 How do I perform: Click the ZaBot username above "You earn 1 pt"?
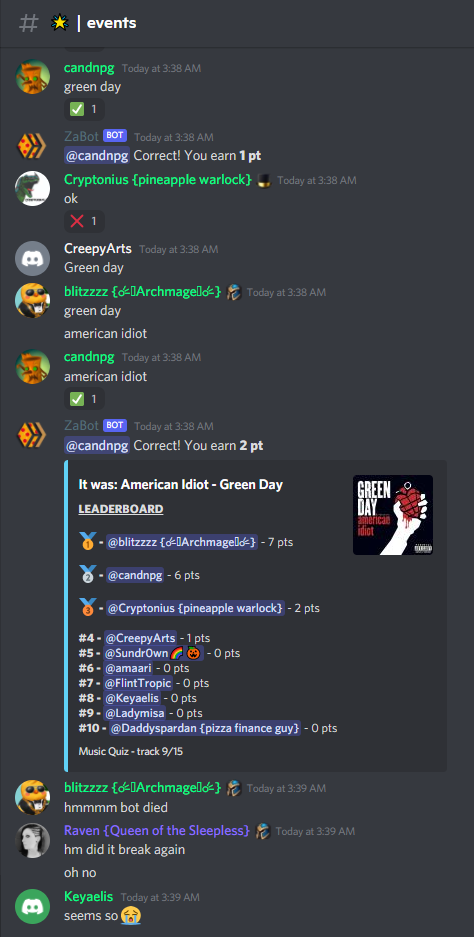[81, 137]
